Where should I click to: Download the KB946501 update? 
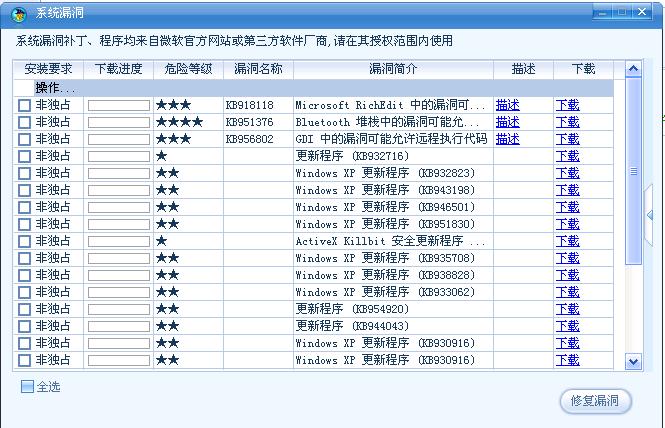[567, 207]
